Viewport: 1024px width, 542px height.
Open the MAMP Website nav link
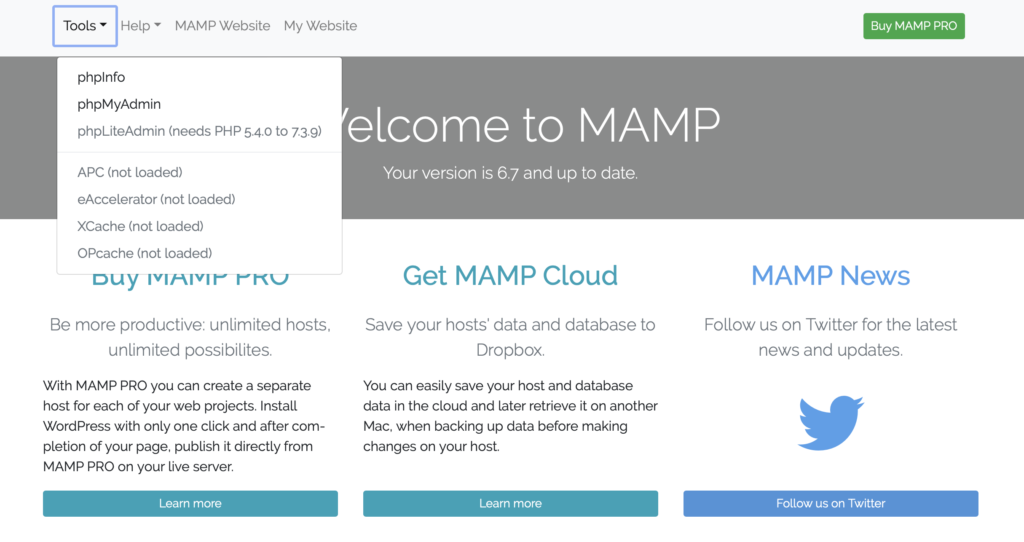222,26
